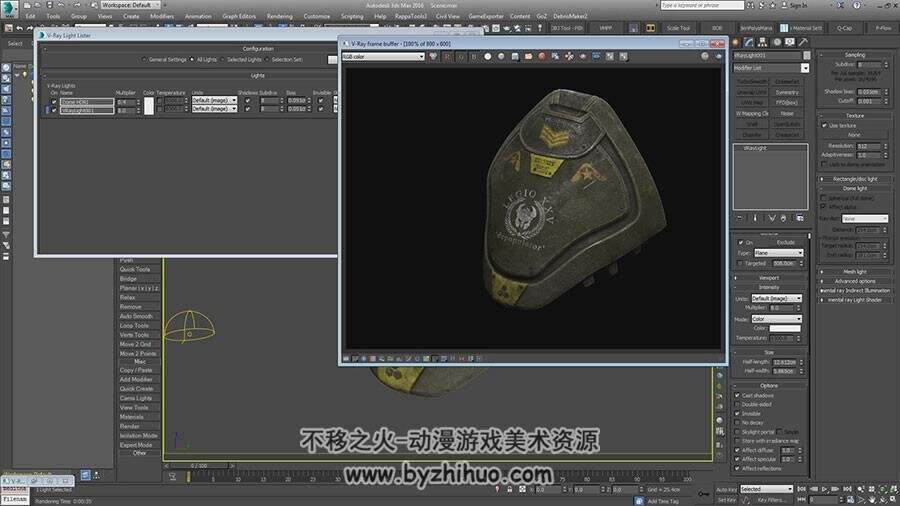Toggle Affect reflections checkbox
The width and height of the screenshot is (900, 506).
coord(738,468)
